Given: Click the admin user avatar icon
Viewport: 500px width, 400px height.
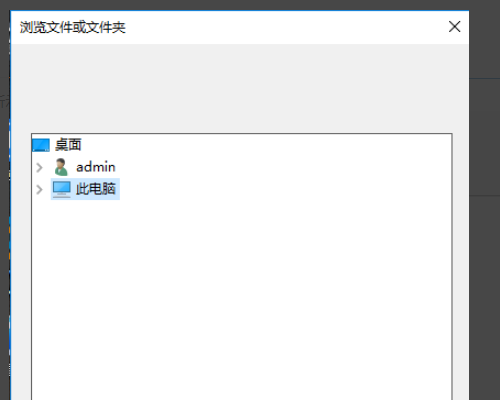Looking at the screenshot, I should (x=61, y=167).
